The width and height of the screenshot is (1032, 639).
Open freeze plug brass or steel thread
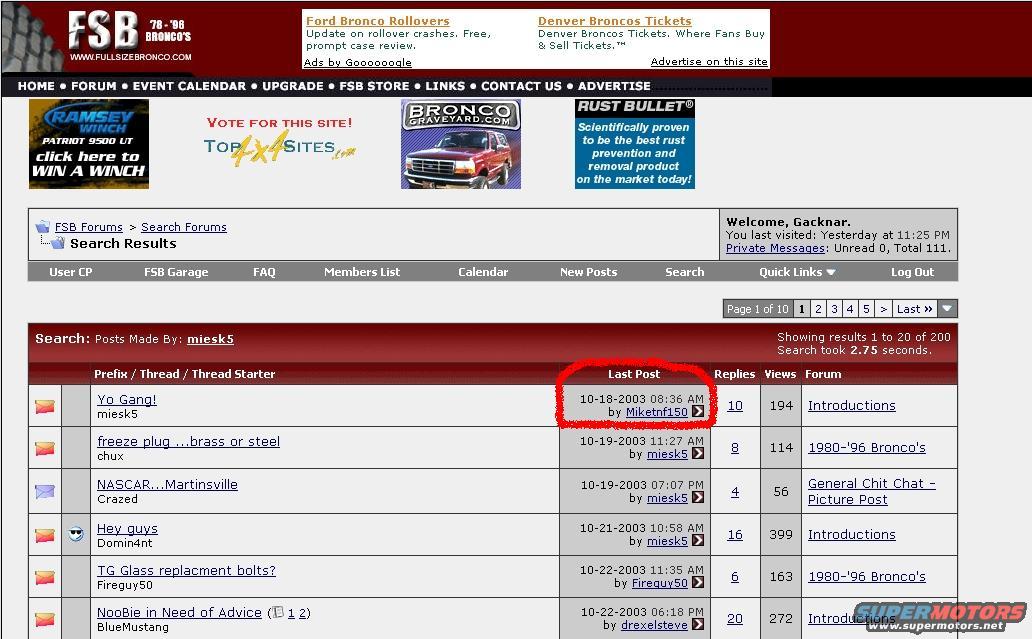[x=188, y=442]
